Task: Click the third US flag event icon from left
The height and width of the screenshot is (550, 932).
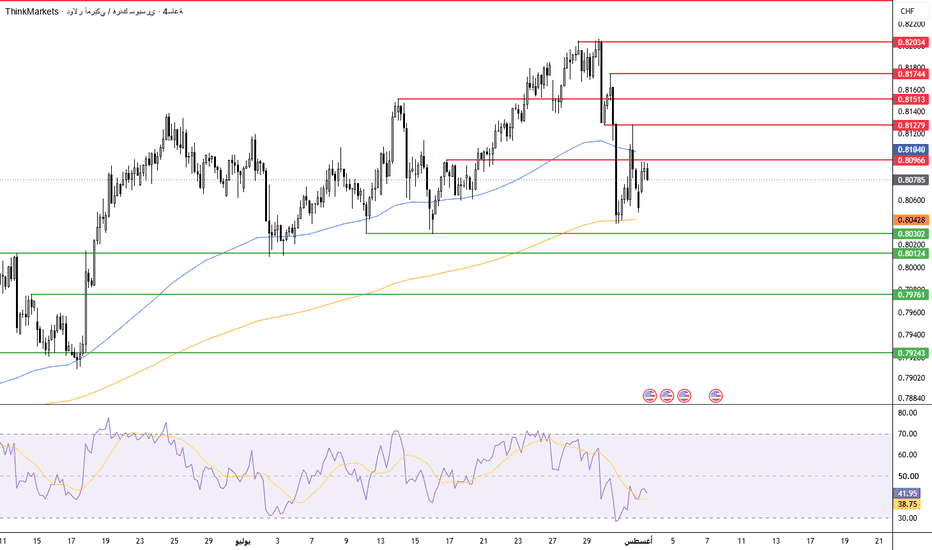Action: pyautogui.click(x=684, y=395)
